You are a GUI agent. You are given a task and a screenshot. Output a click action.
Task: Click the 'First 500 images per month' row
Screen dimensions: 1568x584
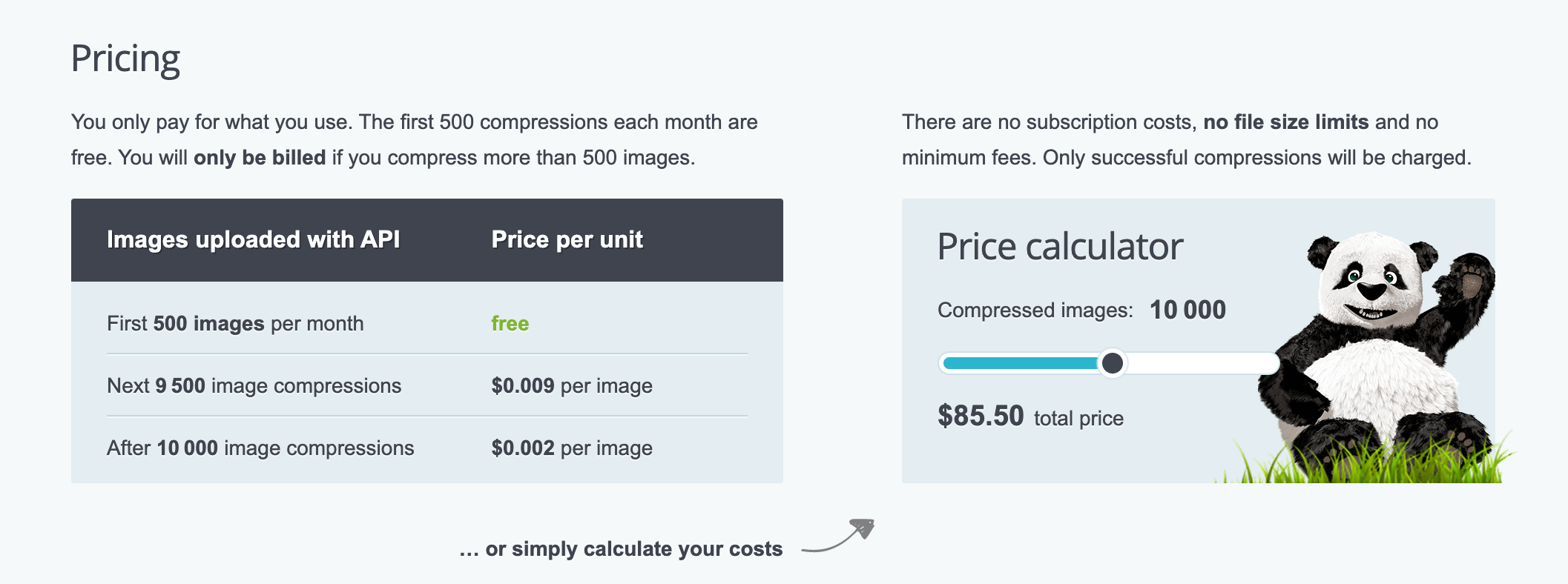pyautogui.click(x=427, y=323)
